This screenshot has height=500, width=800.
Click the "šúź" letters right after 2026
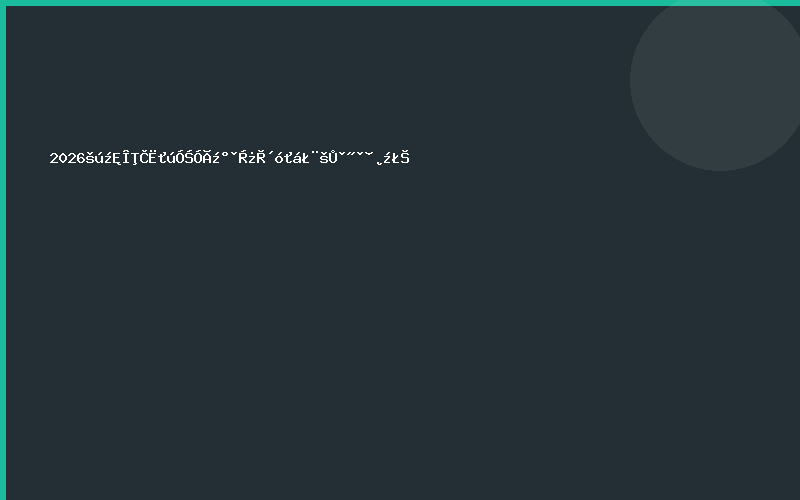97,158
